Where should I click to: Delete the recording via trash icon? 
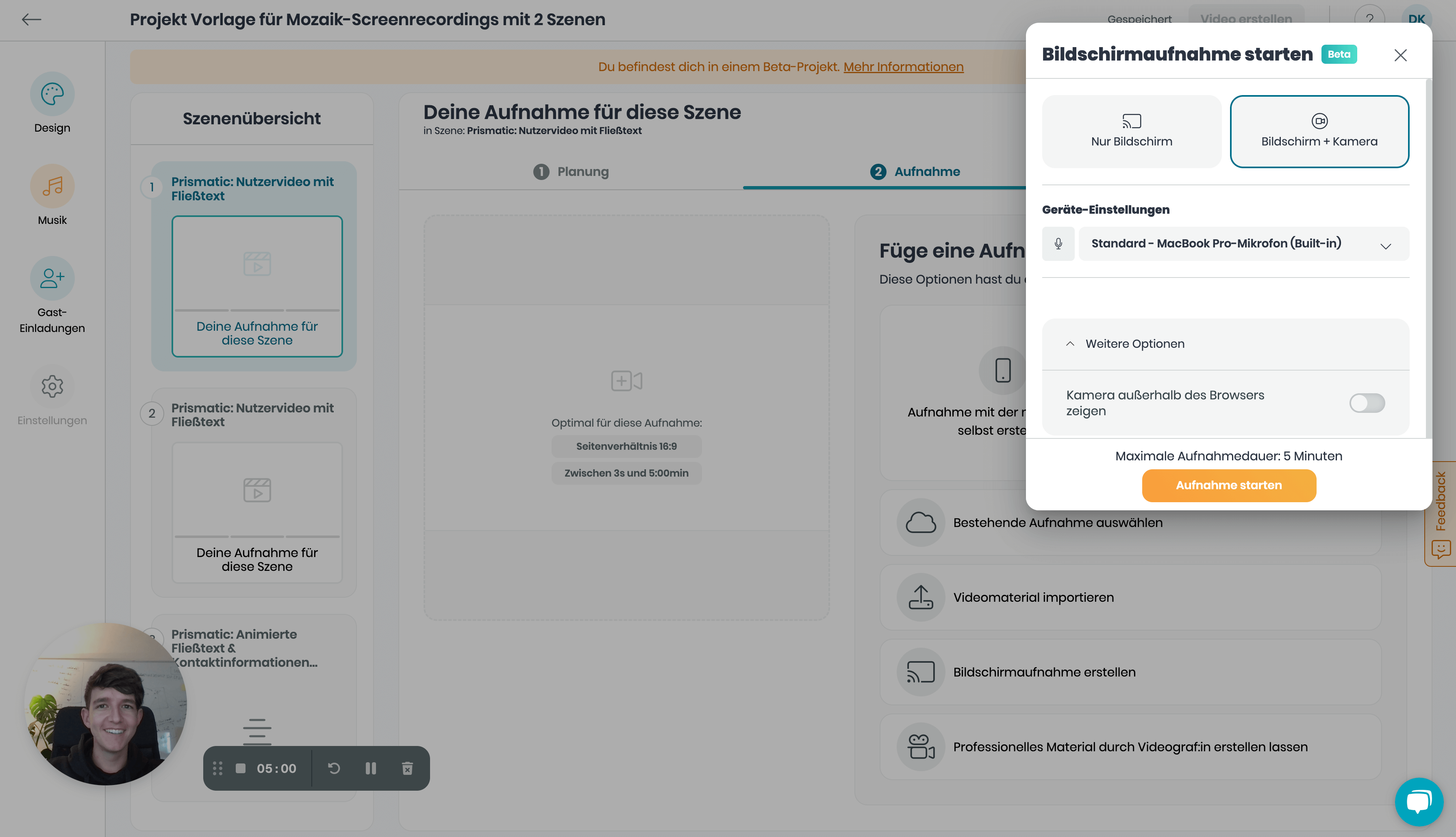point(407,769)
